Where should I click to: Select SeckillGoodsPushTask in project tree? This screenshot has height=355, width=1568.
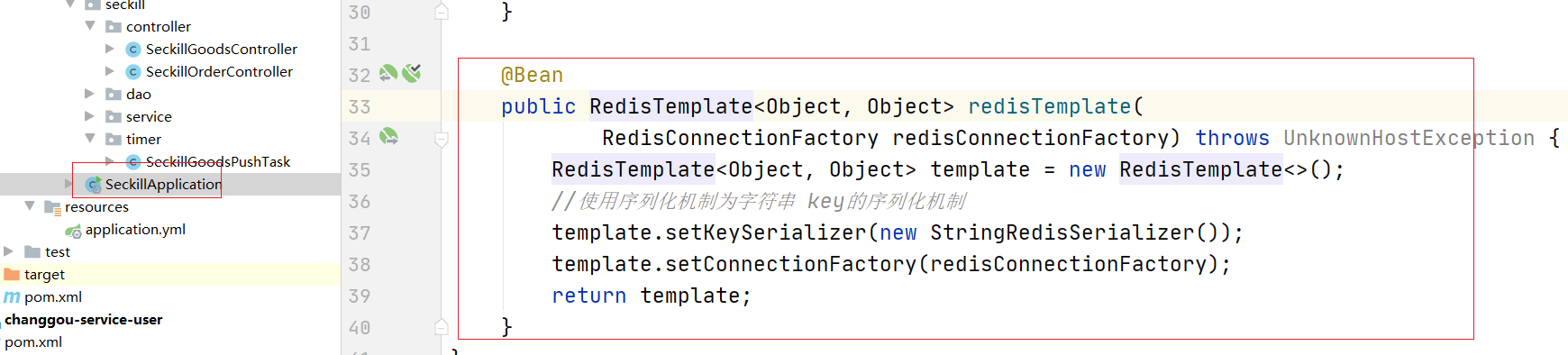(x=218, y=162)
